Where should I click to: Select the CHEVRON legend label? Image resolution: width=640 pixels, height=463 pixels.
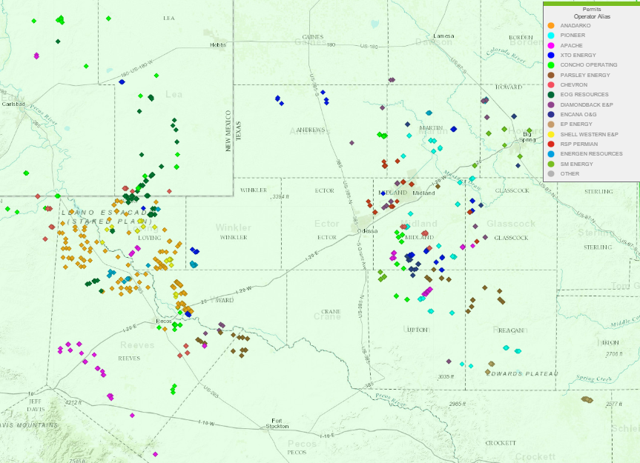tap(573, 85)
